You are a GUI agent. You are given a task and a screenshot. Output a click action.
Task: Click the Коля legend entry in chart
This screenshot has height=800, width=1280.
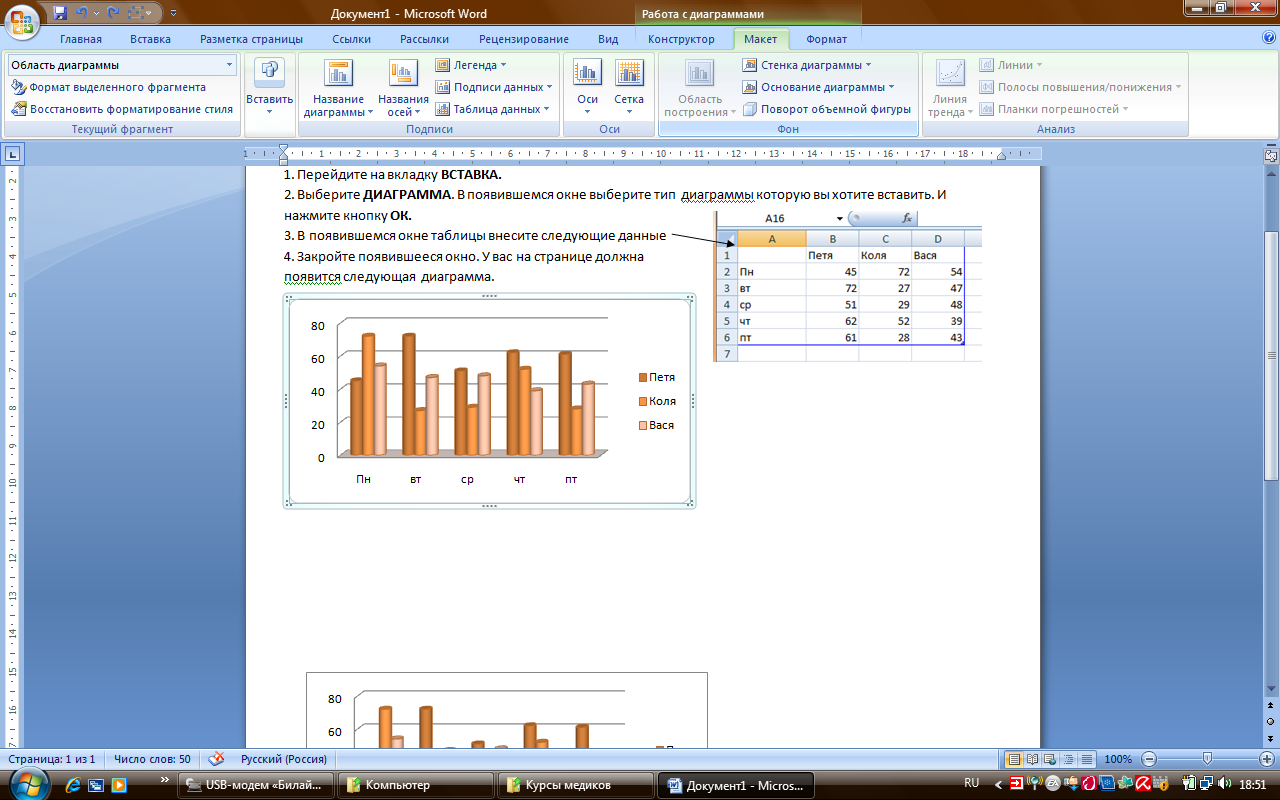point(657,401)
